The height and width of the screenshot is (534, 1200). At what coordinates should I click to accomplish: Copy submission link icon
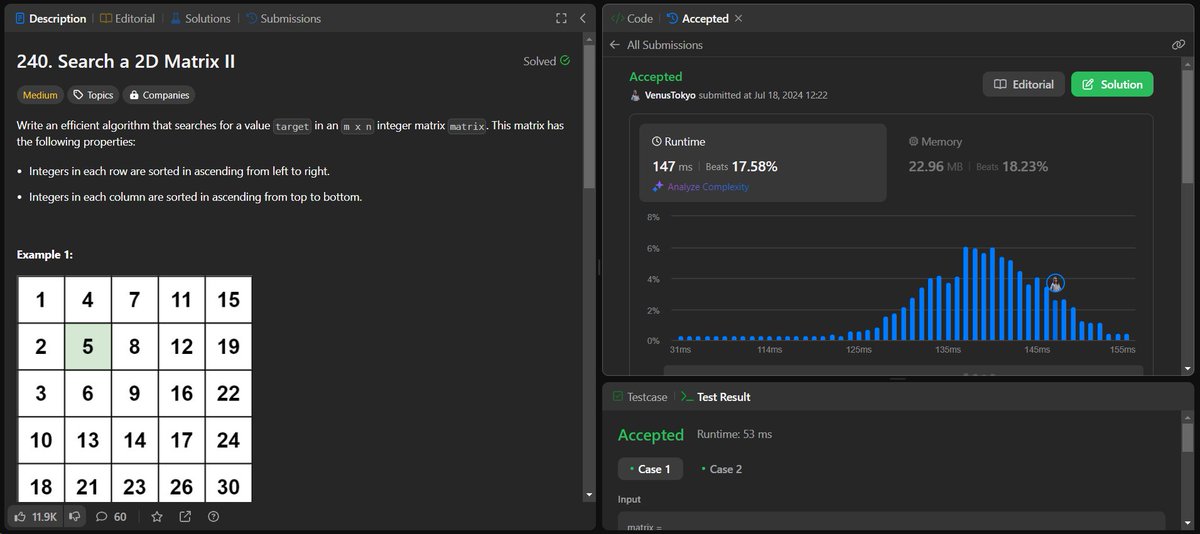coord(1178,45)
